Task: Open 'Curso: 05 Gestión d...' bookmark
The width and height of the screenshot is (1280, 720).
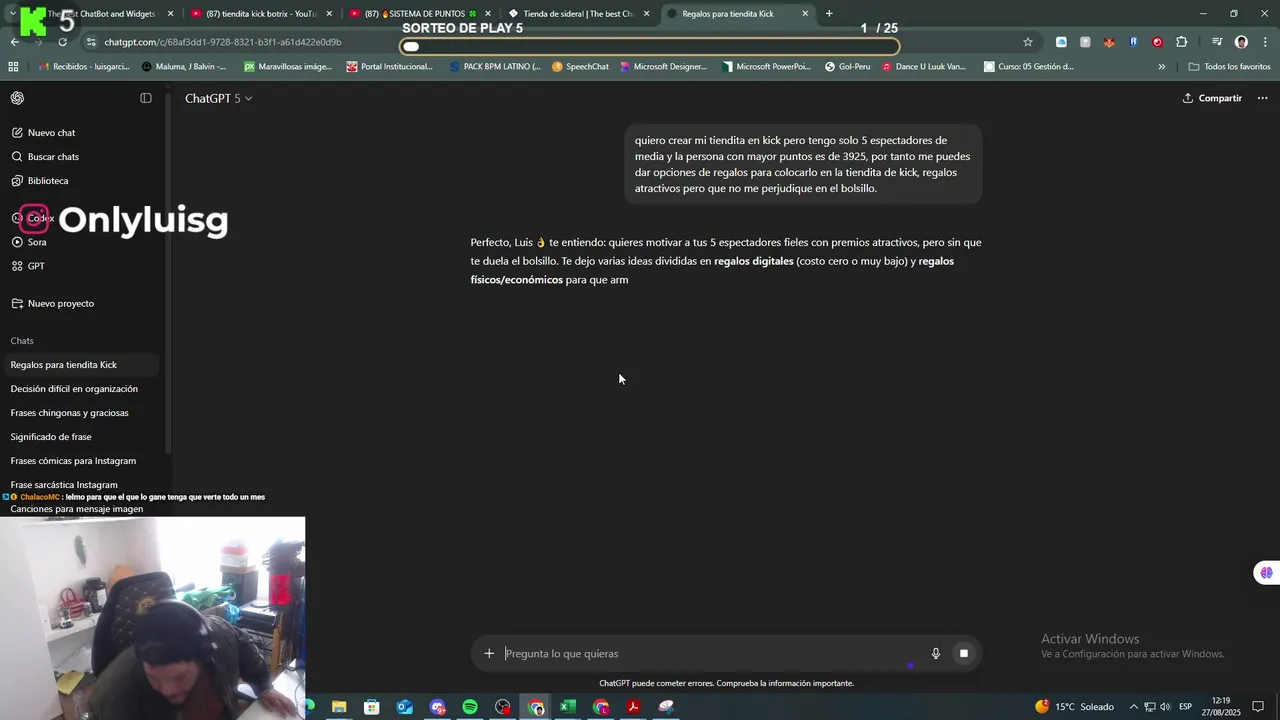Action: 1029,67
